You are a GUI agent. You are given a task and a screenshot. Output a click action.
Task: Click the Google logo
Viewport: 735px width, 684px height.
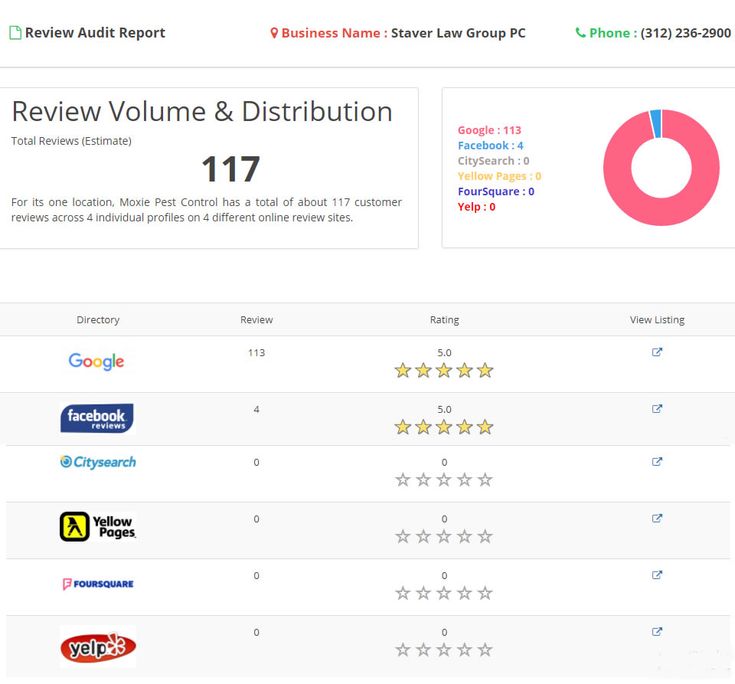pos(96,361)
